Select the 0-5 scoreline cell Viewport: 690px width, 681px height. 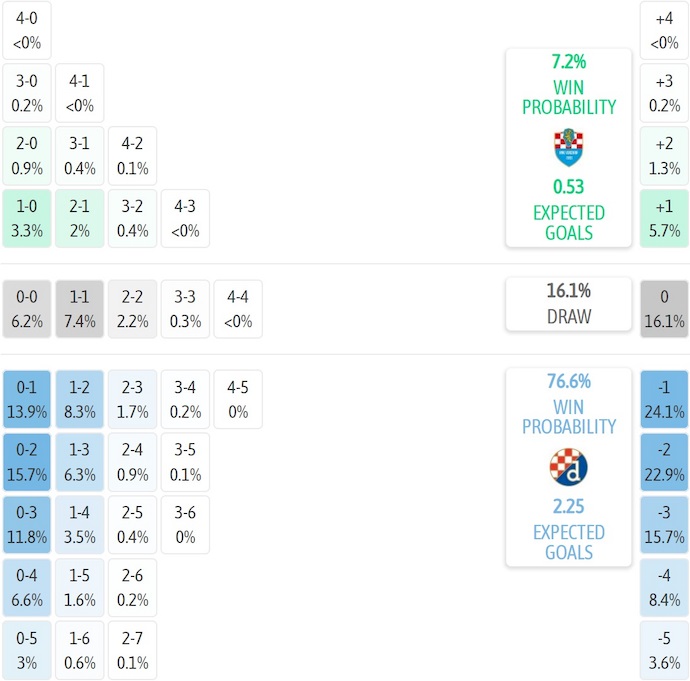(27, 651)
